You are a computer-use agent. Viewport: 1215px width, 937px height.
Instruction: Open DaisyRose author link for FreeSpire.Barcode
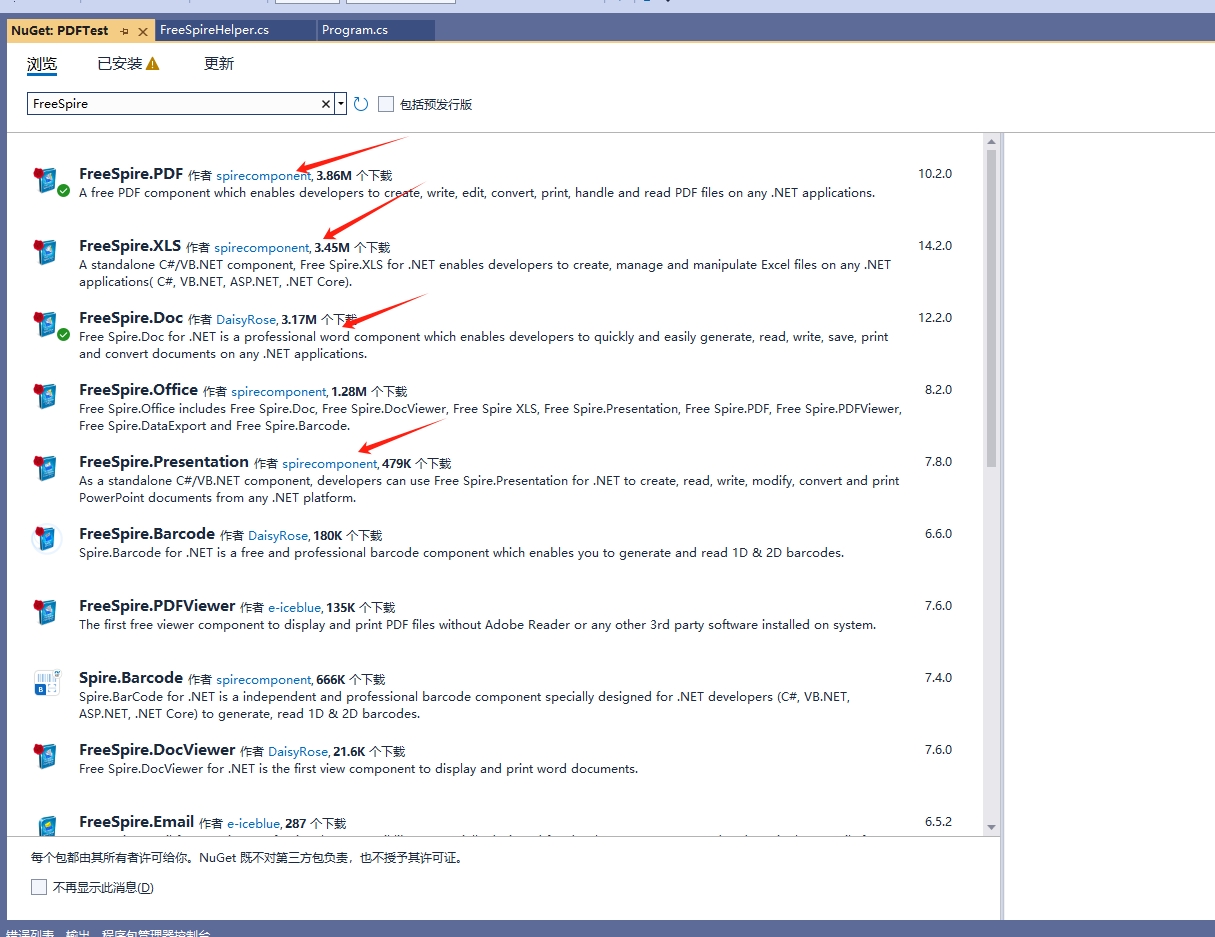point(278,536)
